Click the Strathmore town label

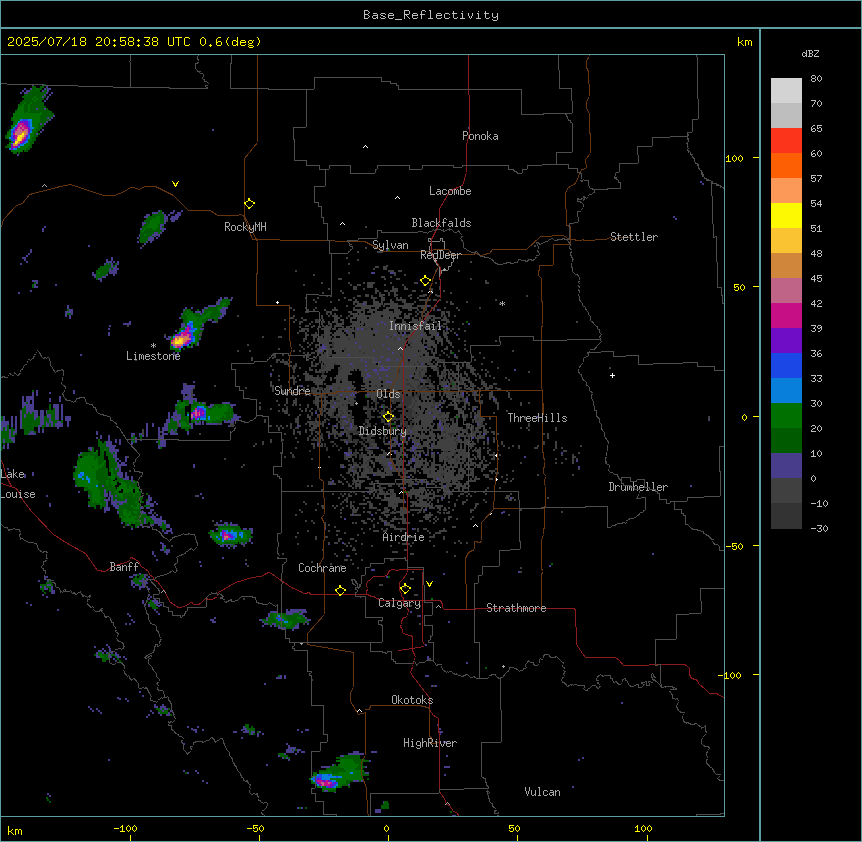pyautogui.click(x=516, y=608)
